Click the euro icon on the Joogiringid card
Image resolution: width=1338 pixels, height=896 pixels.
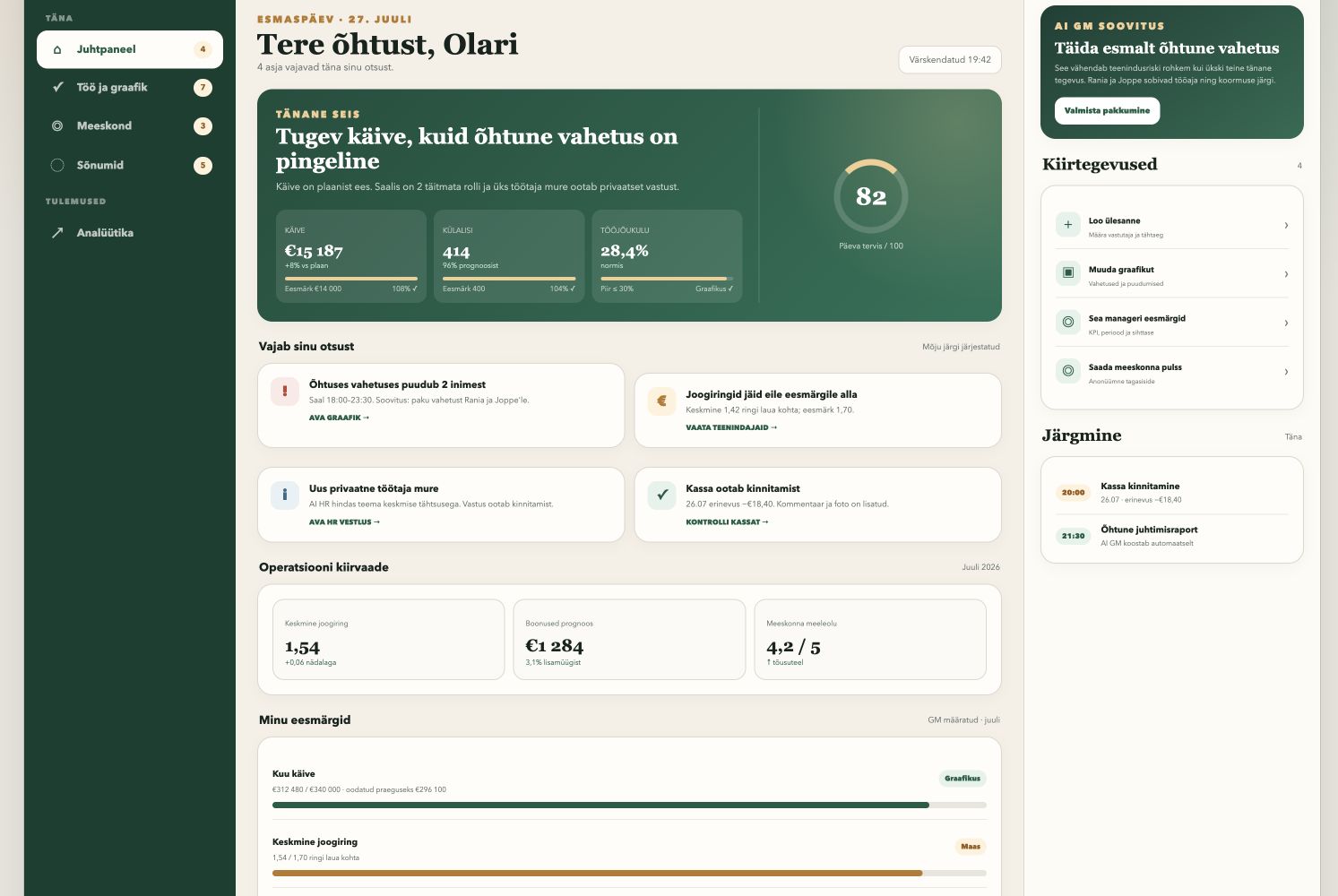pos(661,401)
